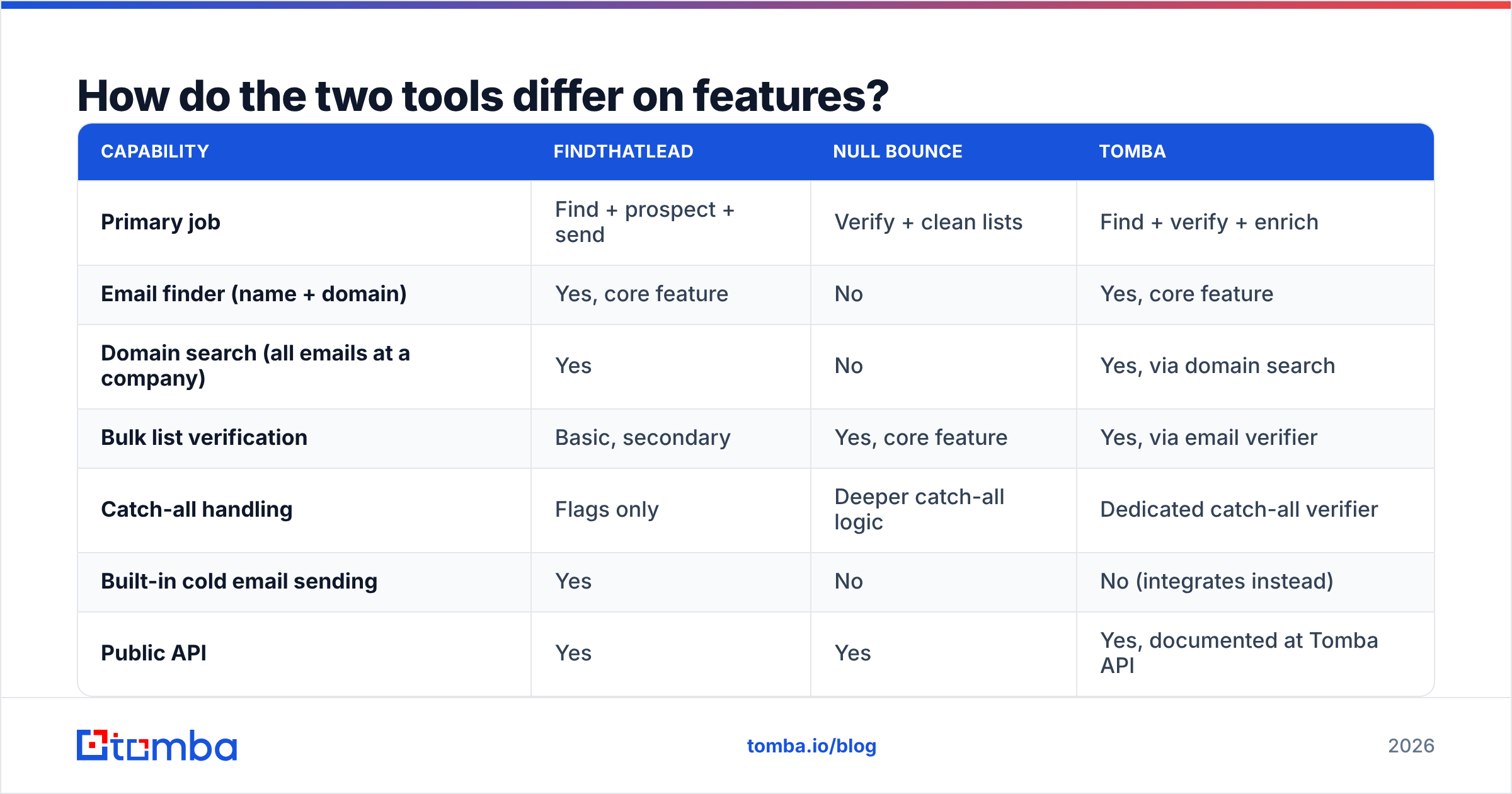The height and width of the screenshot is (794, 1512).
Task: Click 'Basic, secondary' cell
Action: click(x=643, y=438)
